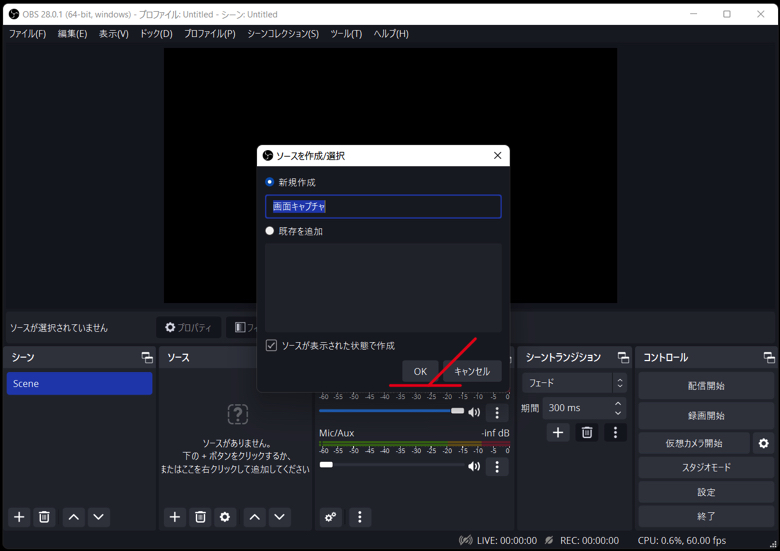Mute the Mic/Aux speaker icon
The width and height of the screenshot is (780, 551).
coord(474,466)
